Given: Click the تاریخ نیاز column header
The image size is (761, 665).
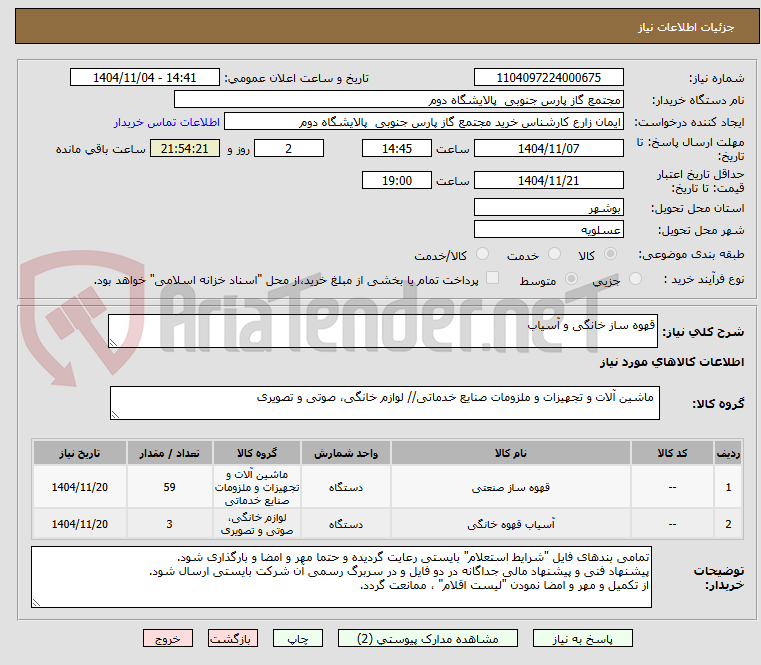Looking at the screenshot, I should 80,453.
